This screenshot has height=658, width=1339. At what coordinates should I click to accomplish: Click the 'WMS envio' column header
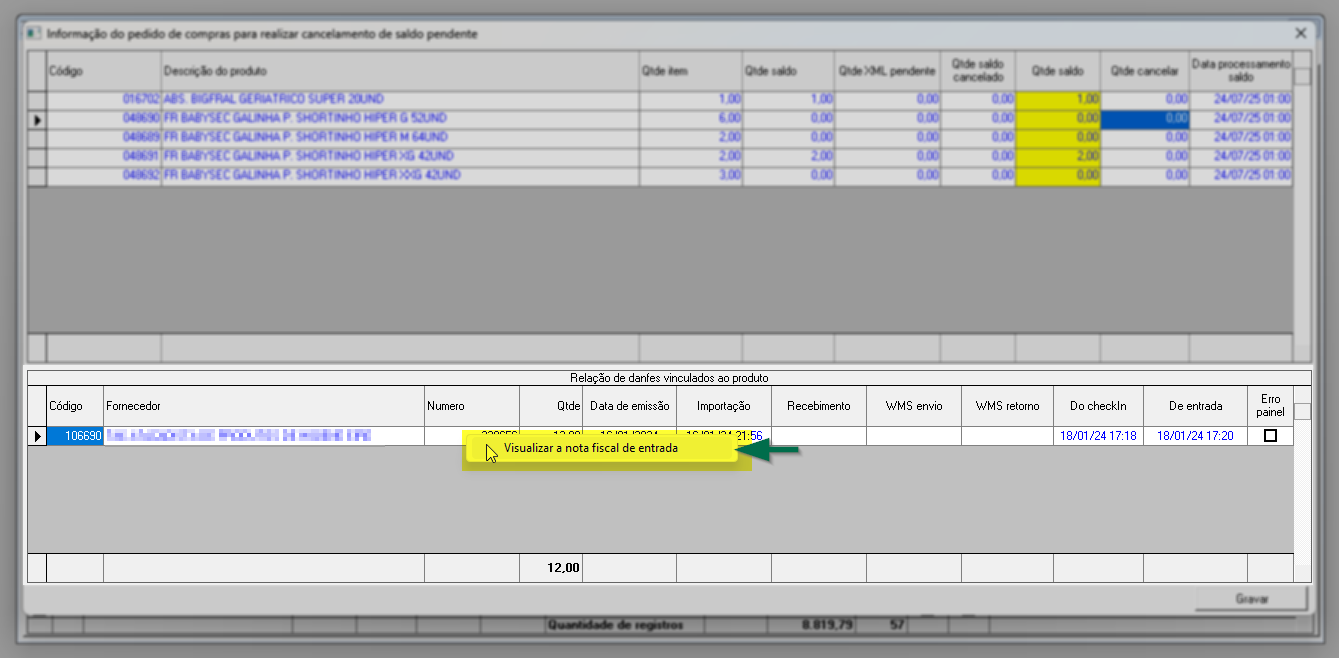point(914,406)
